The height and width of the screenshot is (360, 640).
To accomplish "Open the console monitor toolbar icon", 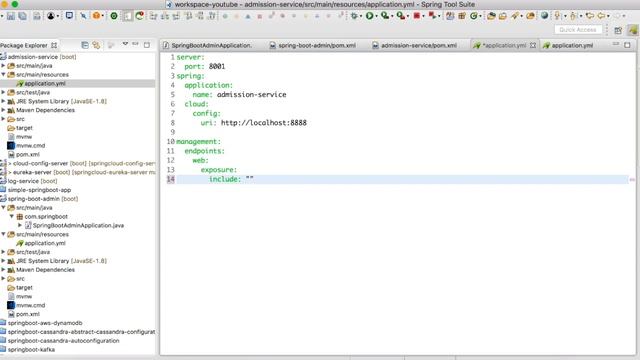I will 69,16.
